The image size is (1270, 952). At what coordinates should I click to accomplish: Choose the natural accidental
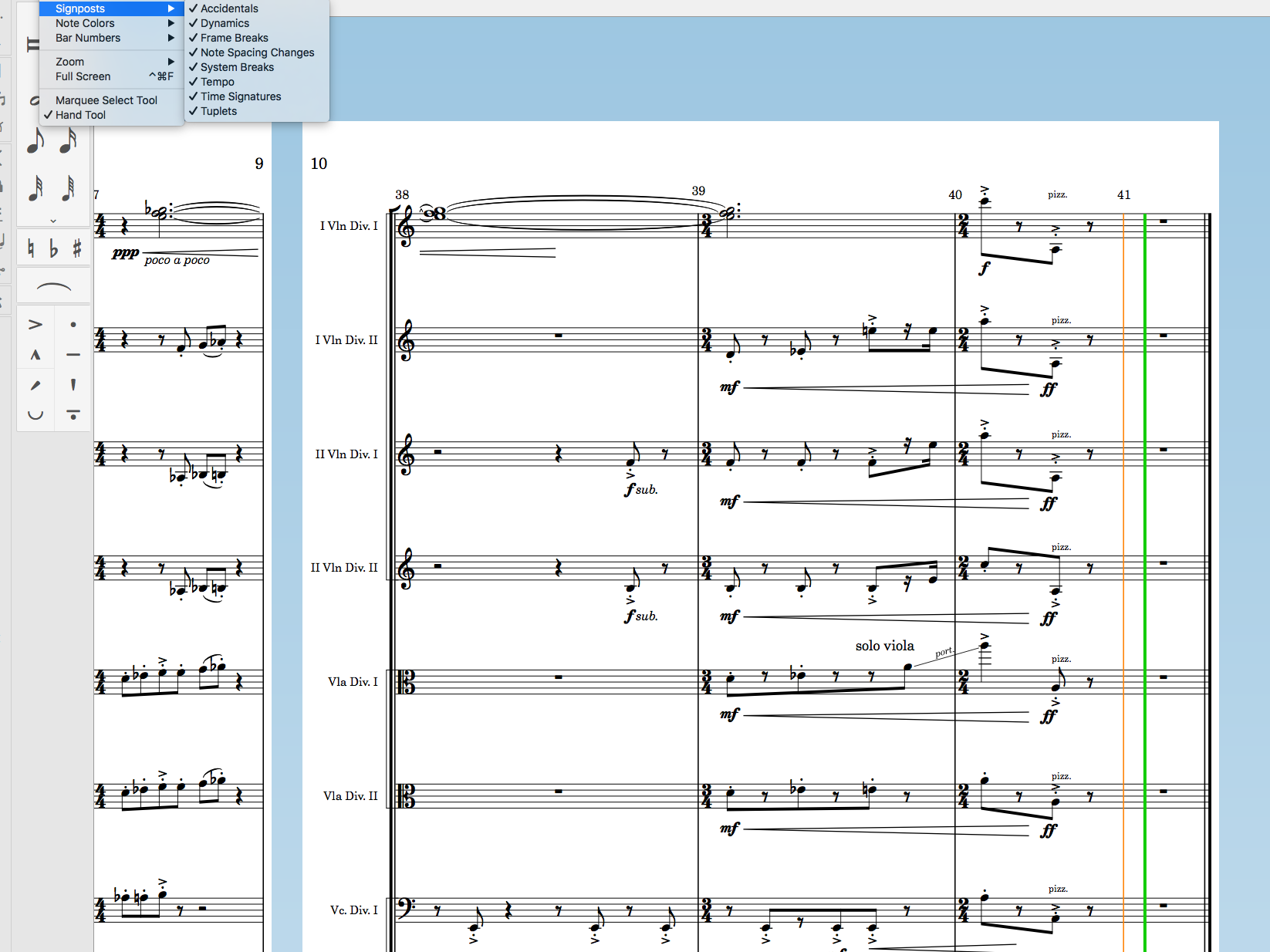[31, 248]
